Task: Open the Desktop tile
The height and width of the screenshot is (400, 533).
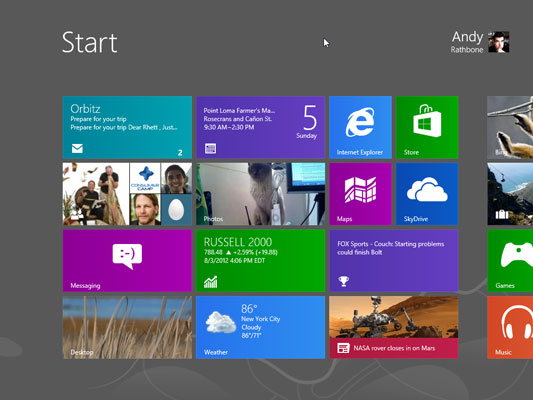Action: [x=127, y=327]
